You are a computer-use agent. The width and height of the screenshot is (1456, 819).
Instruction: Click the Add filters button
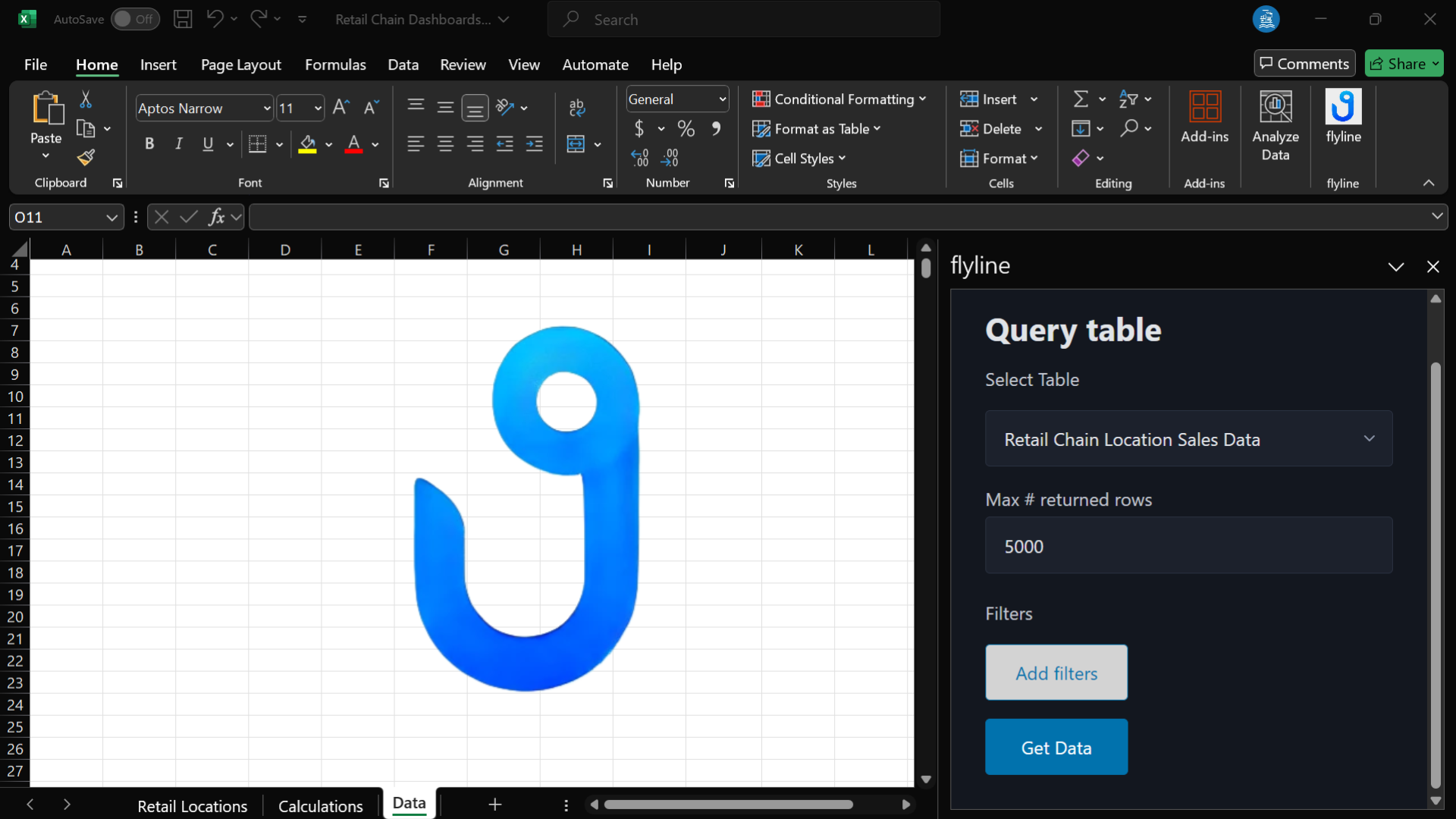[x=1056, y=672]
